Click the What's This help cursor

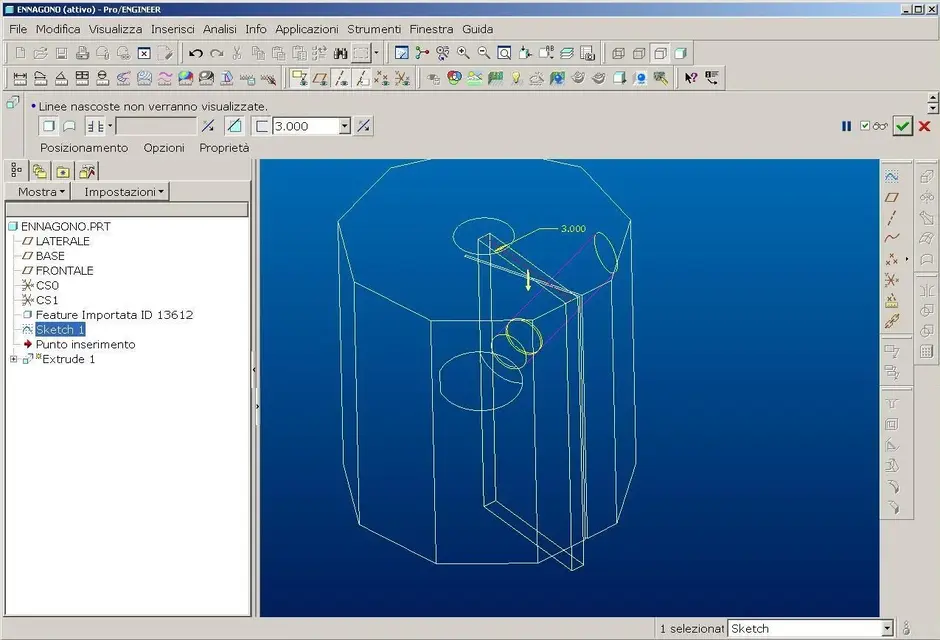coord(691,79)
